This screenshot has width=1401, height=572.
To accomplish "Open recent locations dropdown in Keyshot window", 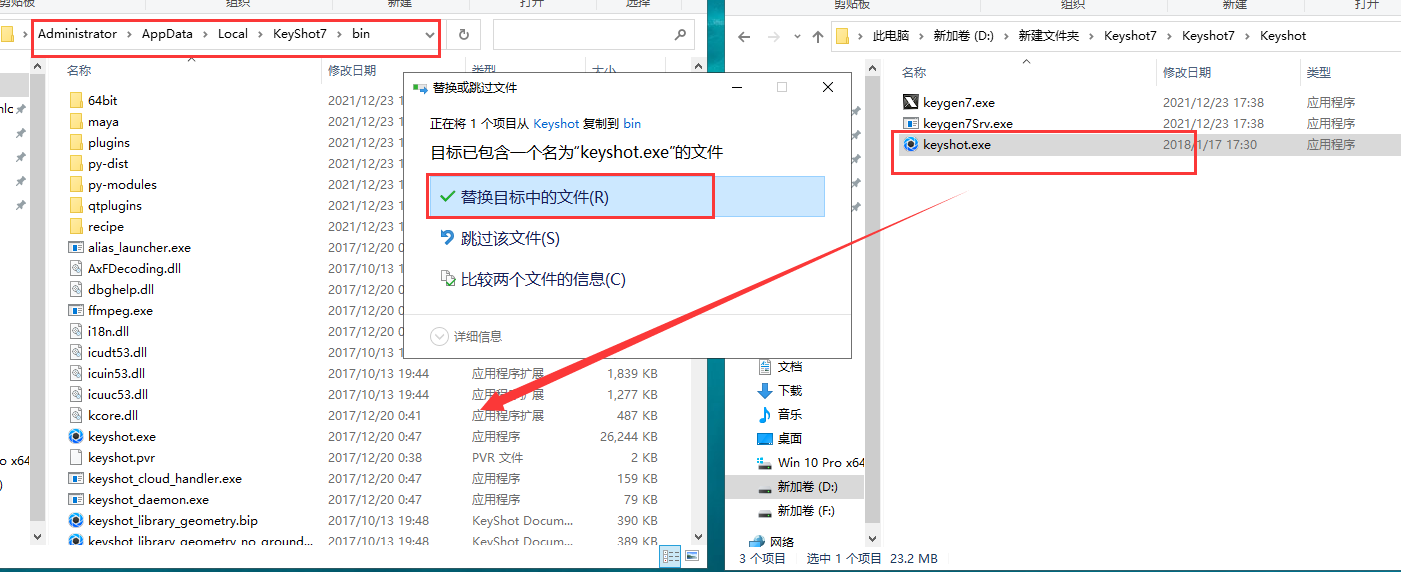I will pyautogui.click(x=797, y=37).
